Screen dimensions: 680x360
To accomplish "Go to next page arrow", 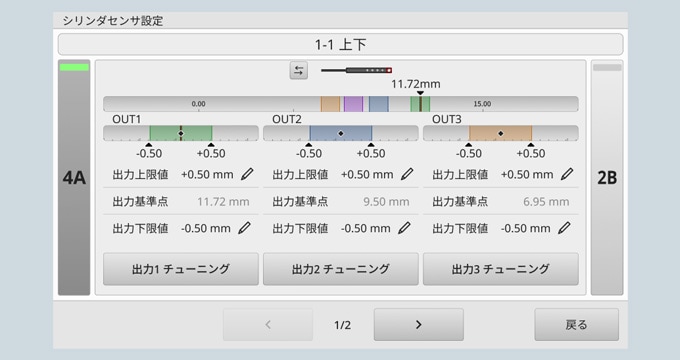I will [x=418, y=324].
